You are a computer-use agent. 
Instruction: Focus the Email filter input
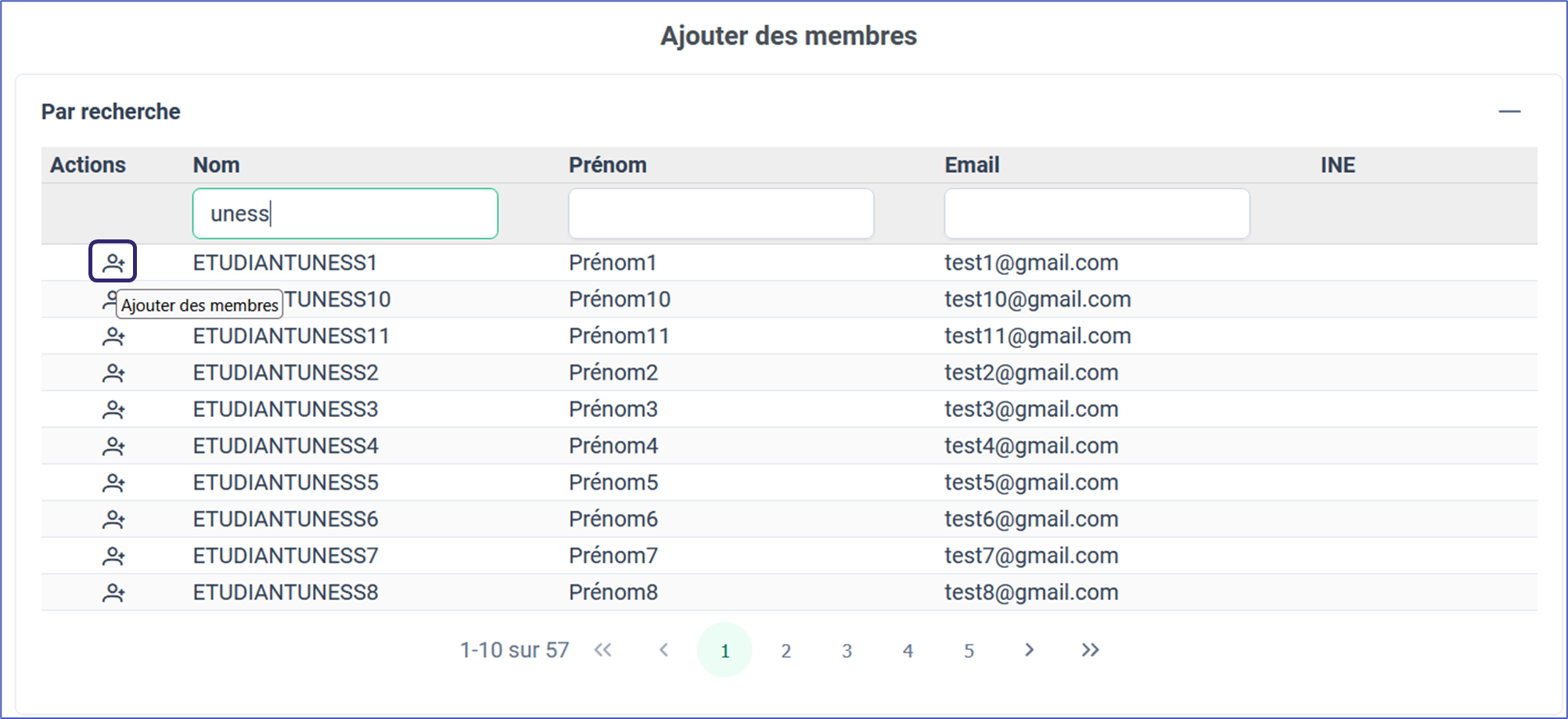coord(1096,214)
